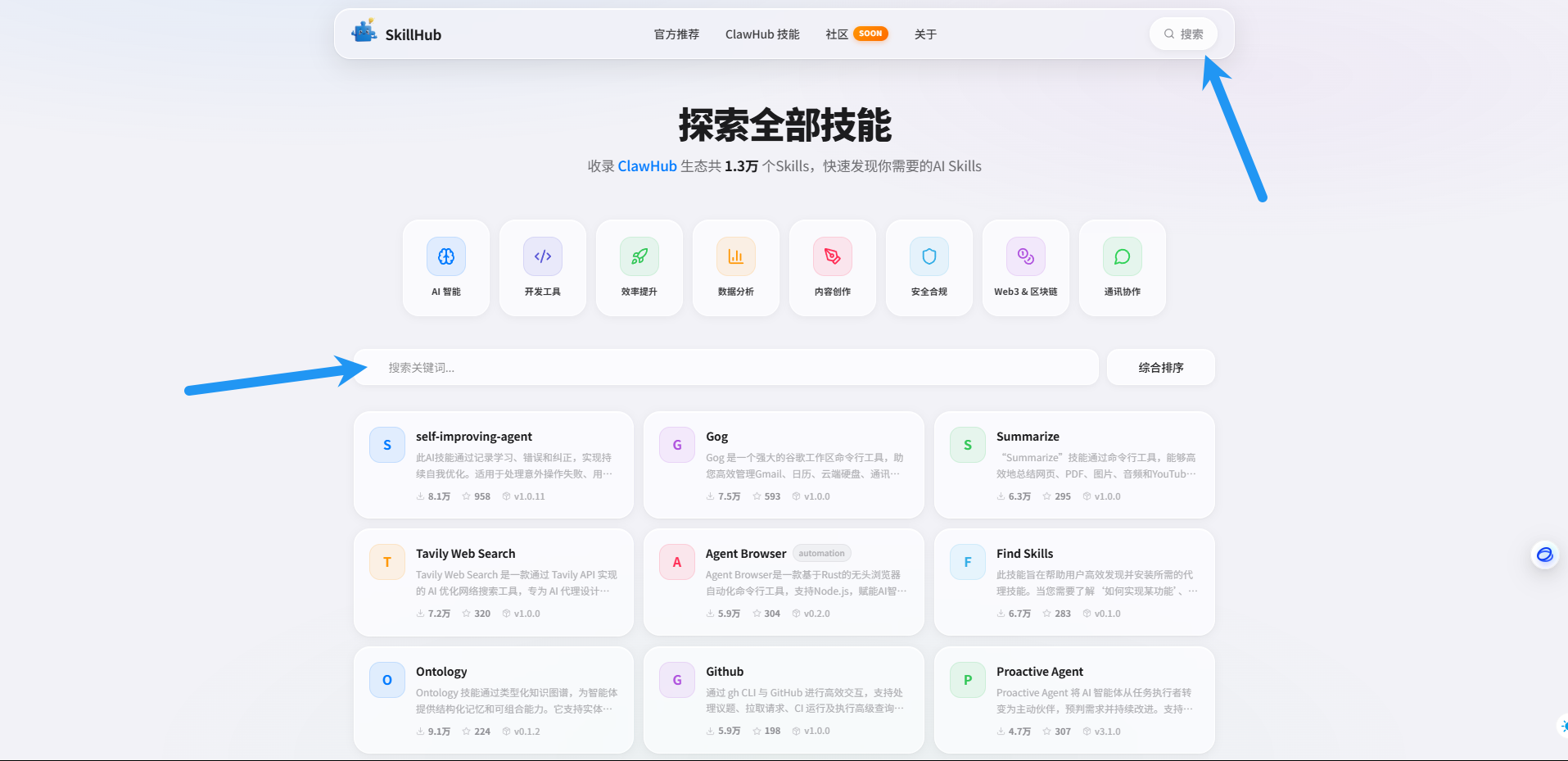Select the 内容创作 pen icon
The height and width of the screenshot is (761, 1568).
[833, 257]
